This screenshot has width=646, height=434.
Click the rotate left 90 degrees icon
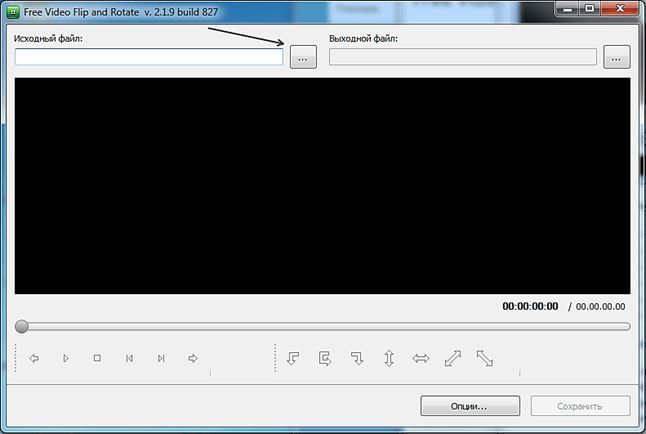[x=293, y=358]
